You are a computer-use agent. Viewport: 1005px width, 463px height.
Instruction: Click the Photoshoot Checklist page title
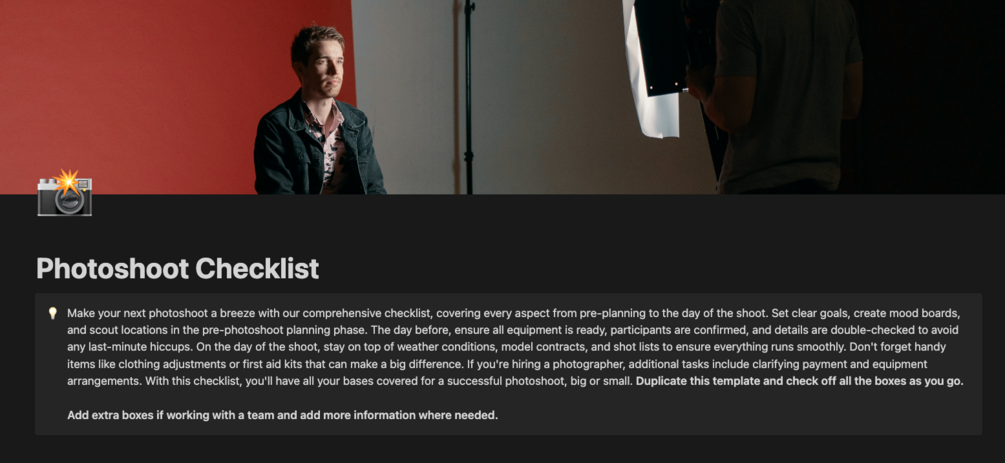(x=178, y=269)
